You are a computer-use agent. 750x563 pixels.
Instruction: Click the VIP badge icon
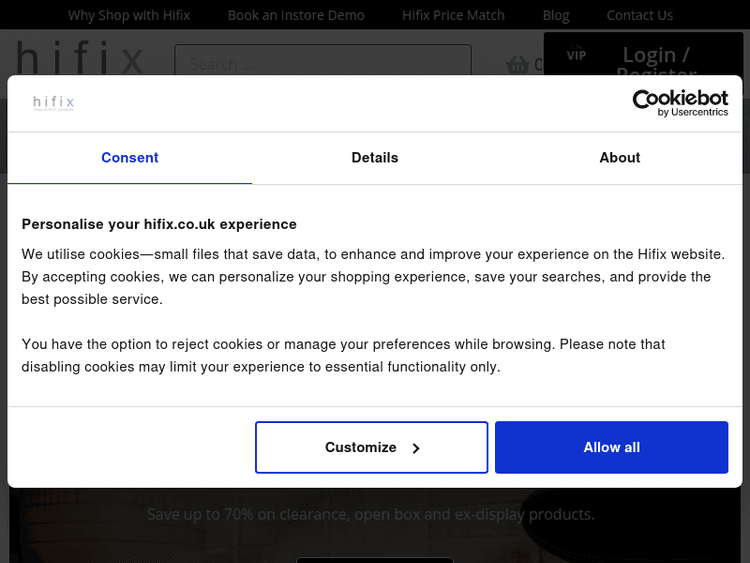click(576, 54)
